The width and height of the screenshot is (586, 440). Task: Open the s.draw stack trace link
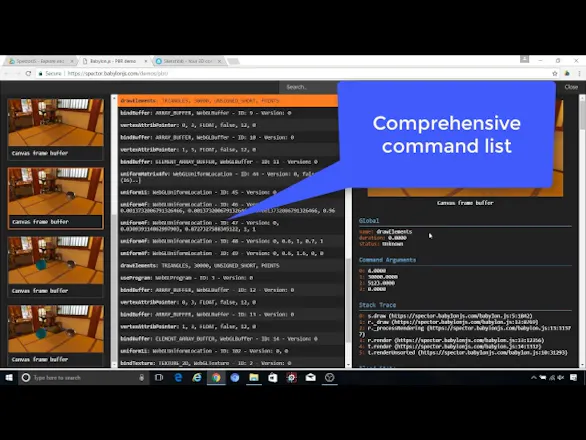(x=450, y=316)
